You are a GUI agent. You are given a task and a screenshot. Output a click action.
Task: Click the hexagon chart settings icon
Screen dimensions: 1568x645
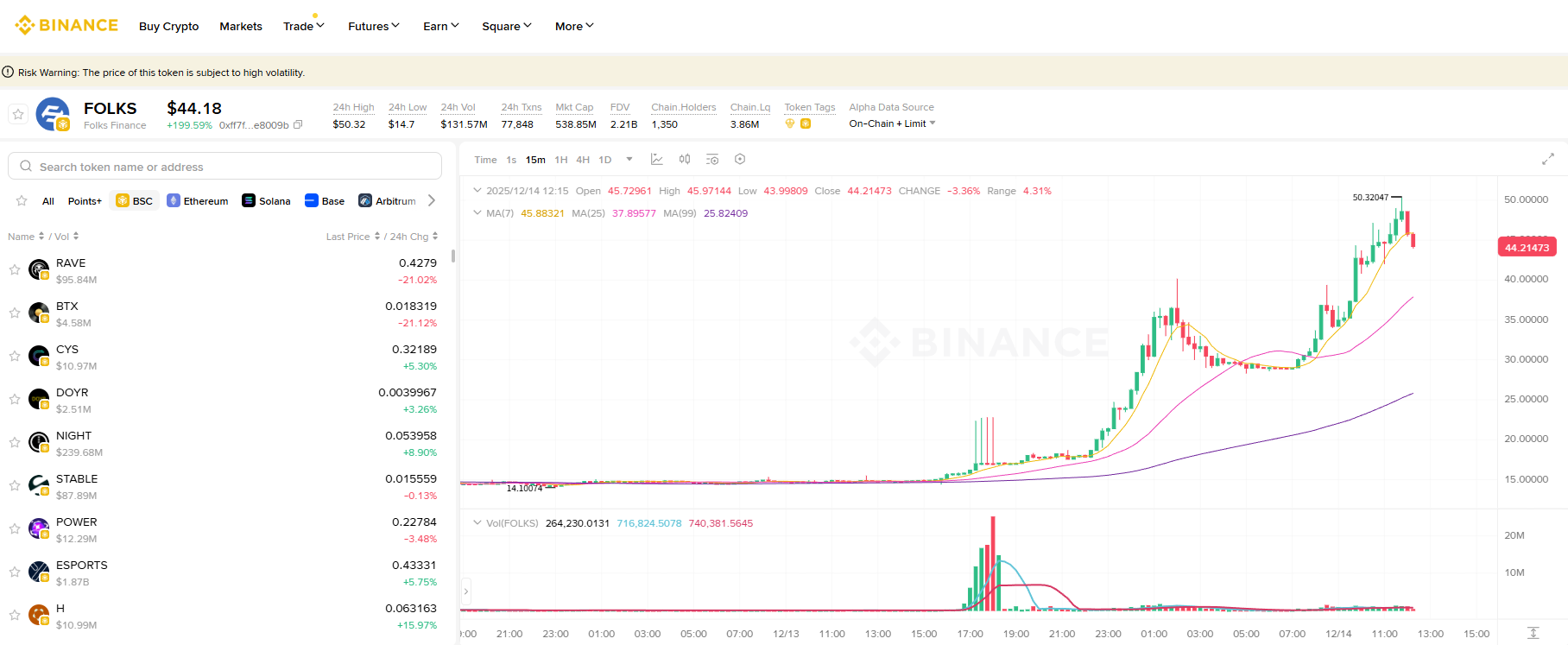click(x=740, y=160)
